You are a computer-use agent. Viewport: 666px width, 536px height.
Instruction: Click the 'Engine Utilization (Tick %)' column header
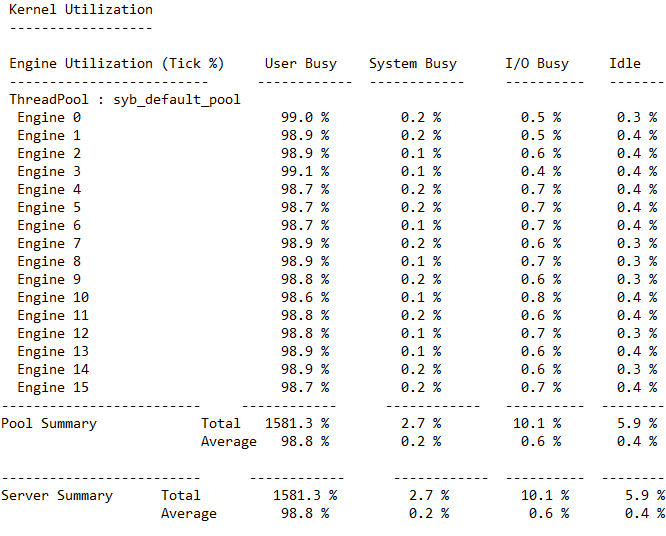116,64
